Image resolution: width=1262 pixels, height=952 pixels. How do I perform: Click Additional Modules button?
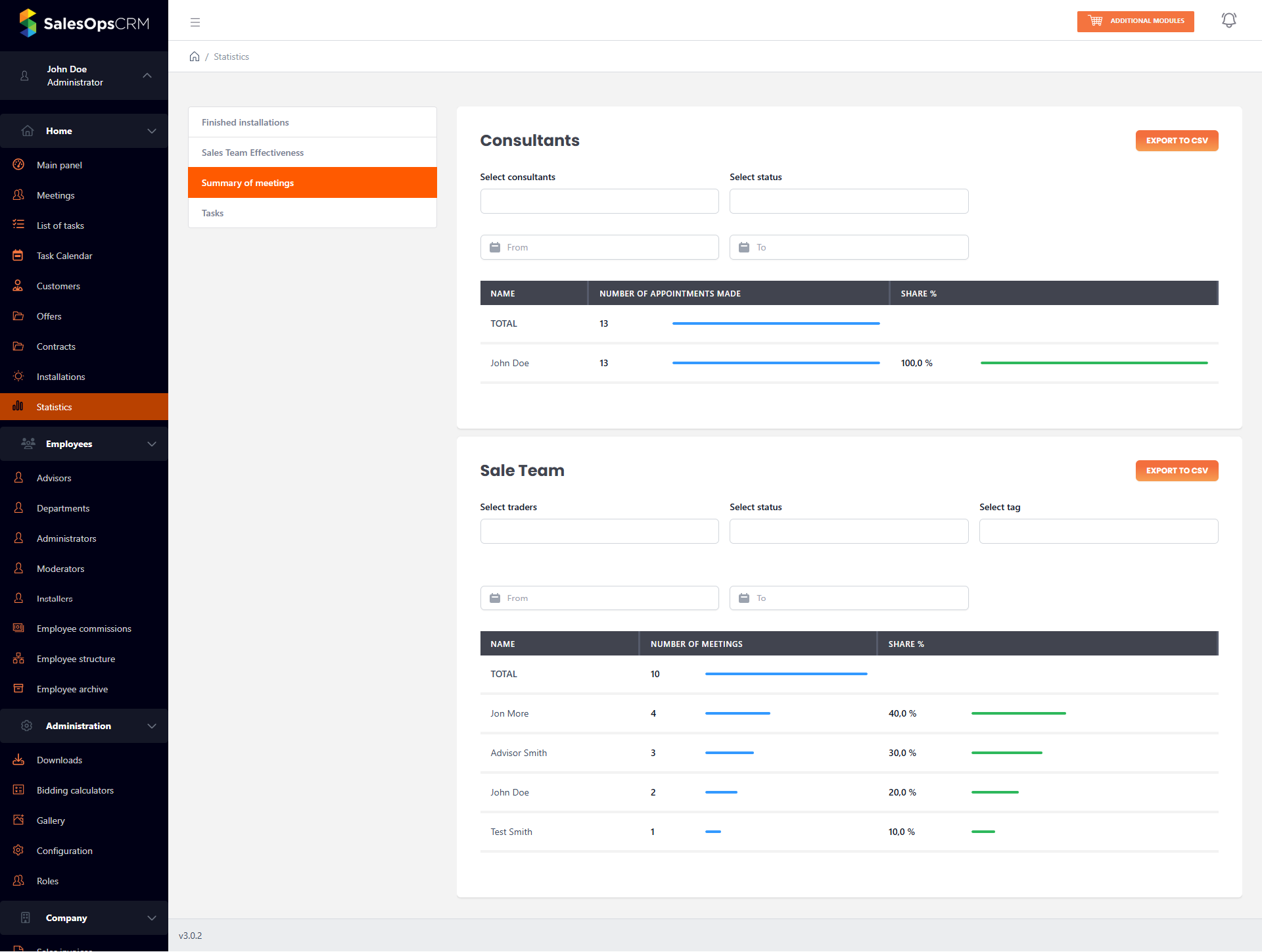(x=1135, y=21)
